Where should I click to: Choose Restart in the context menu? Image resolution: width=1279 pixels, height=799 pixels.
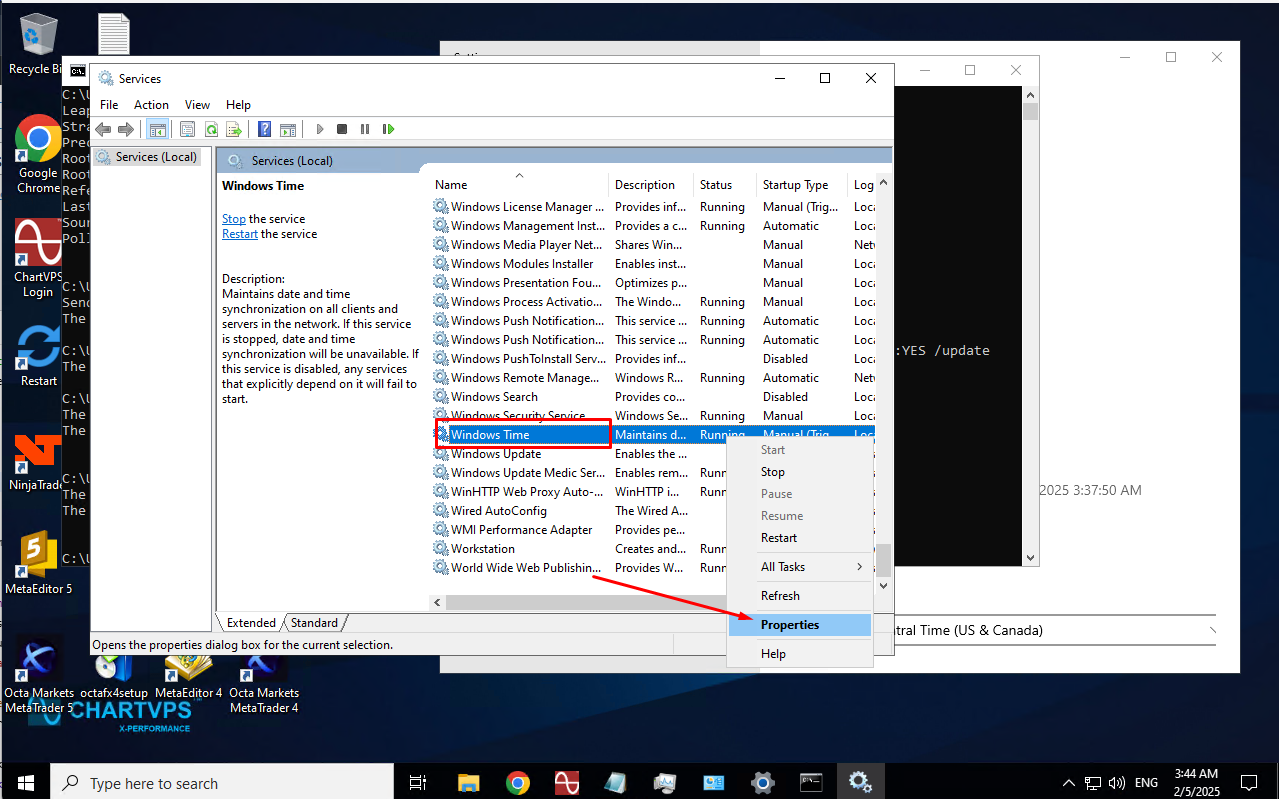(800, 538)
